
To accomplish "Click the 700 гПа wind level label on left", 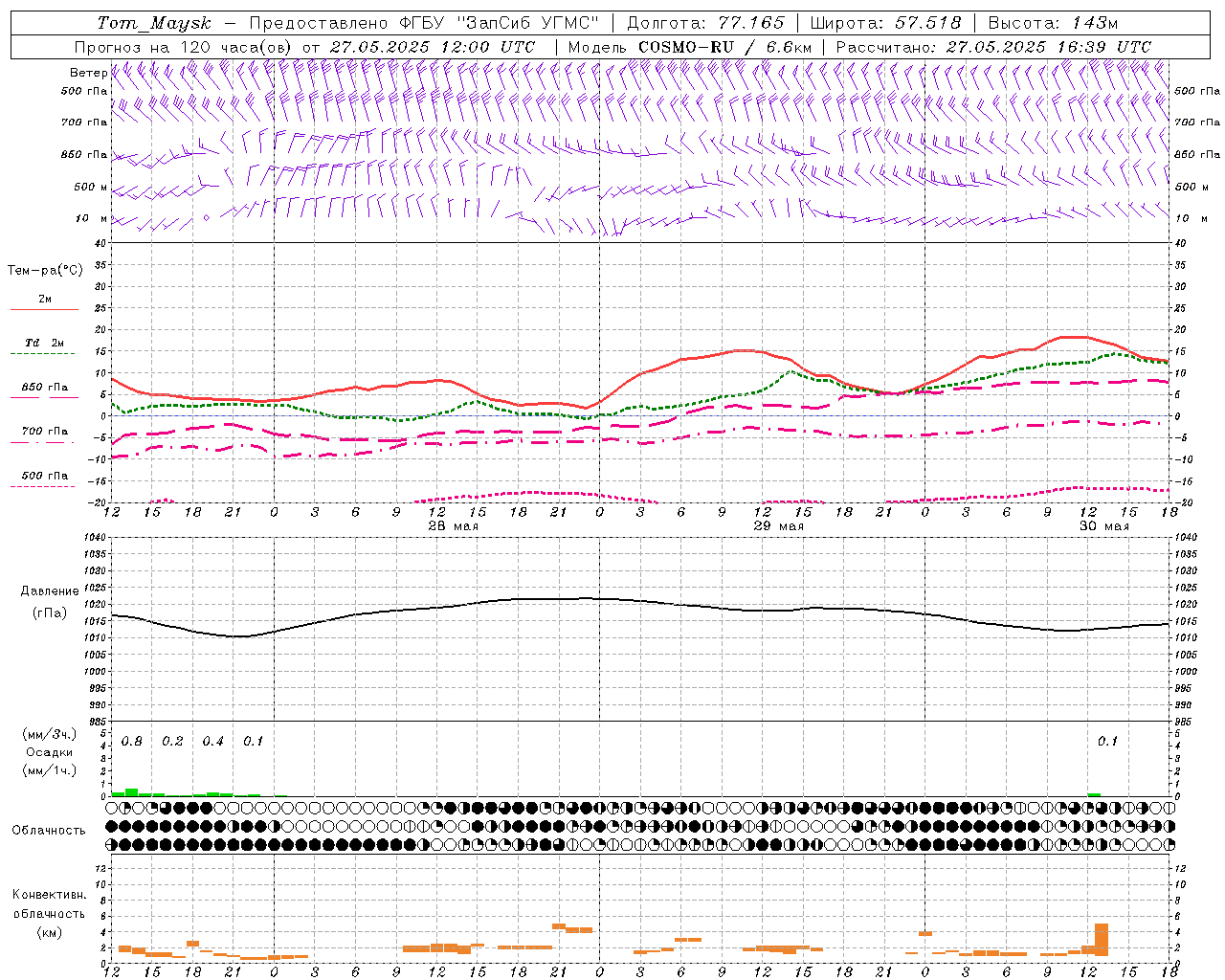I will point(84,122).
